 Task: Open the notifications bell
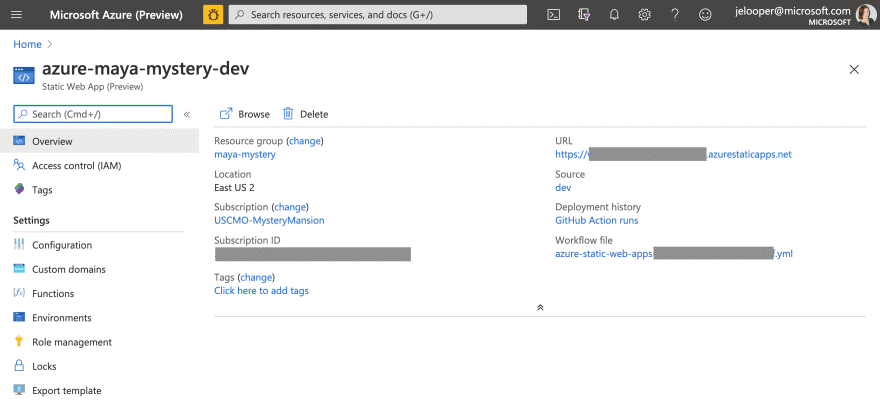click(x=614, y=14)
